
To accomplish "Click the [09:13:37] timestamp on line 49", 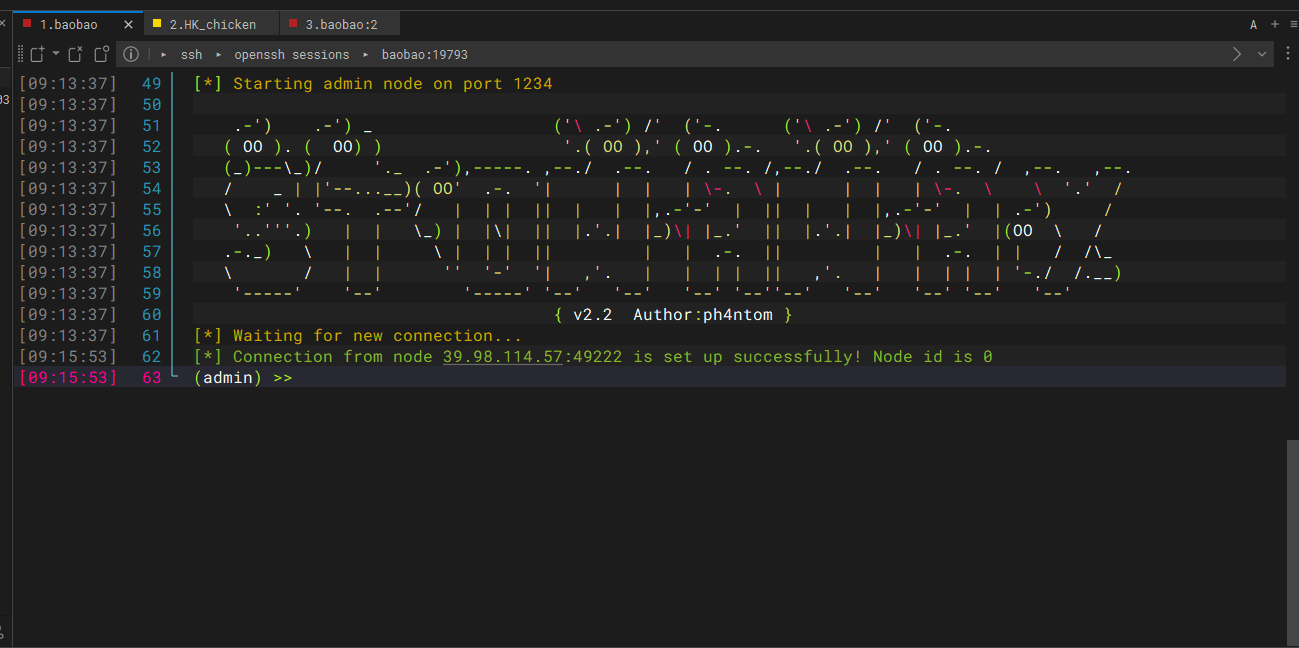I will 68,84.
